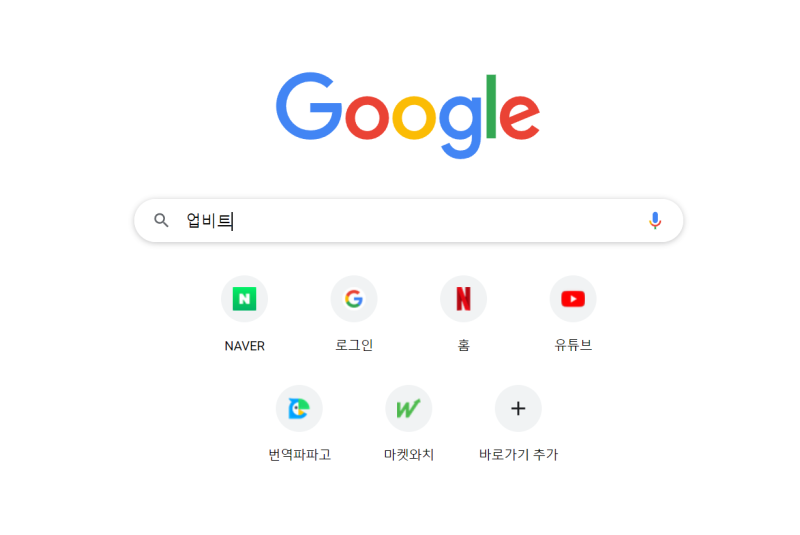Click the 로그인 shortcut label

point(354,345)
